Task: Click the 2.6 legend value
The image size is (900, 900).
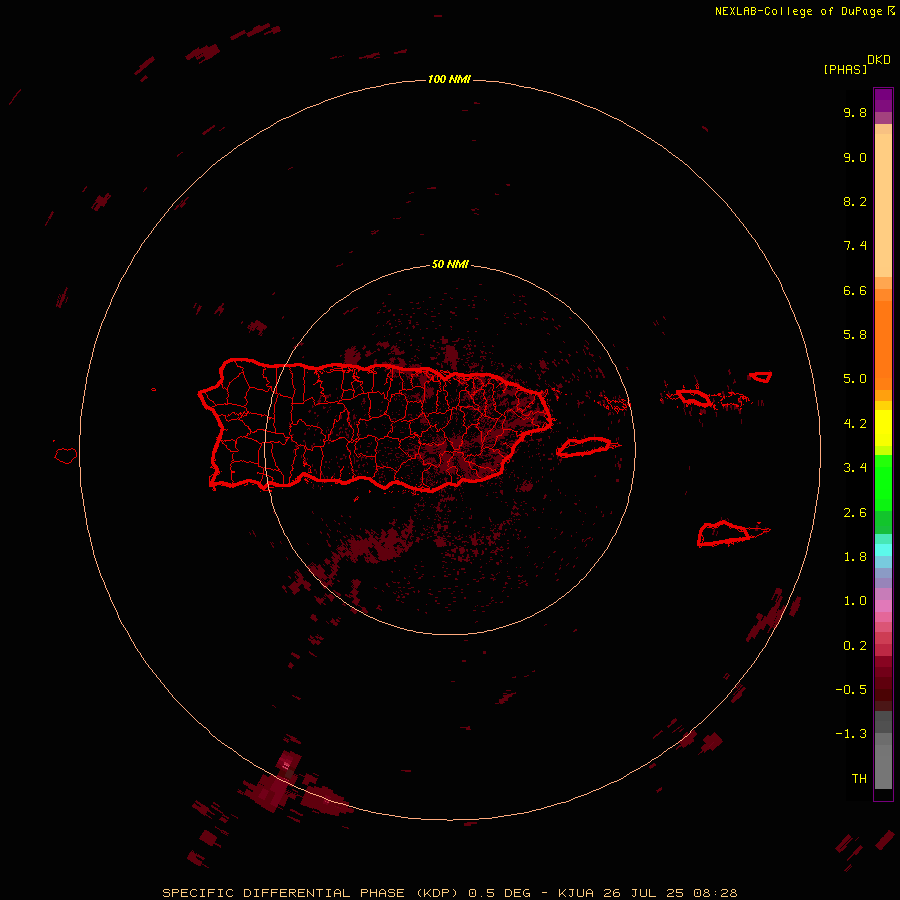Action: pos(855,513)
